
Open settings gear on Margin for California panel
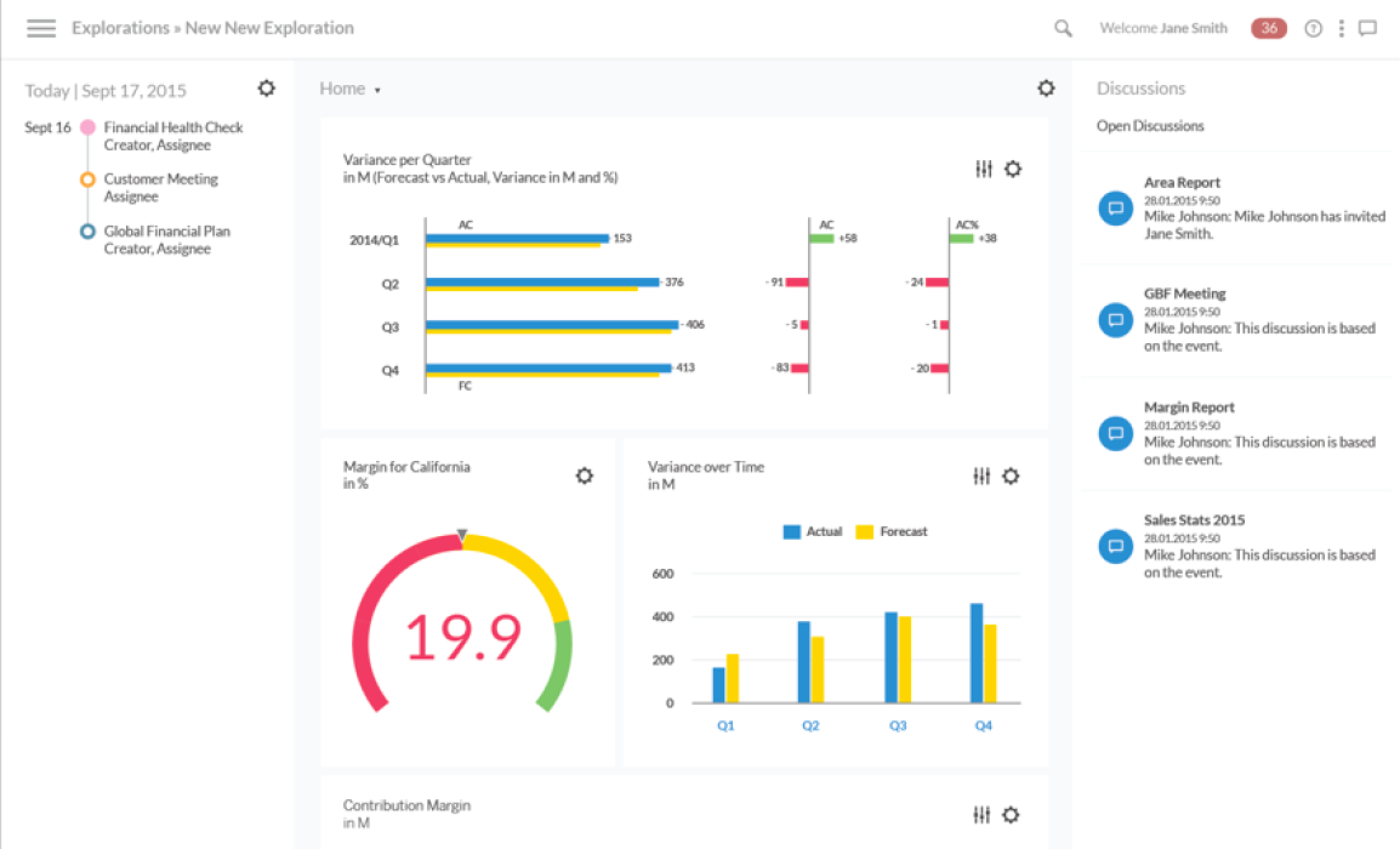click(x=584, y=477)
